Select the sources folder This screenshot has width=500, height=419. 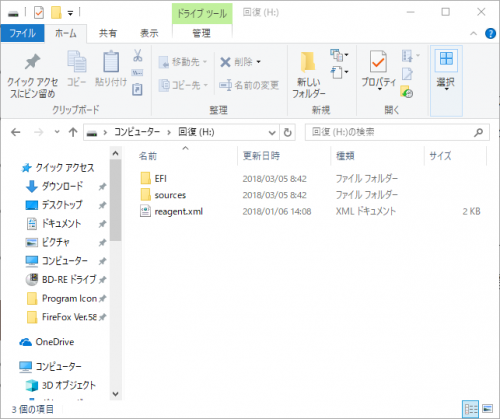click(x=170, y=195)
